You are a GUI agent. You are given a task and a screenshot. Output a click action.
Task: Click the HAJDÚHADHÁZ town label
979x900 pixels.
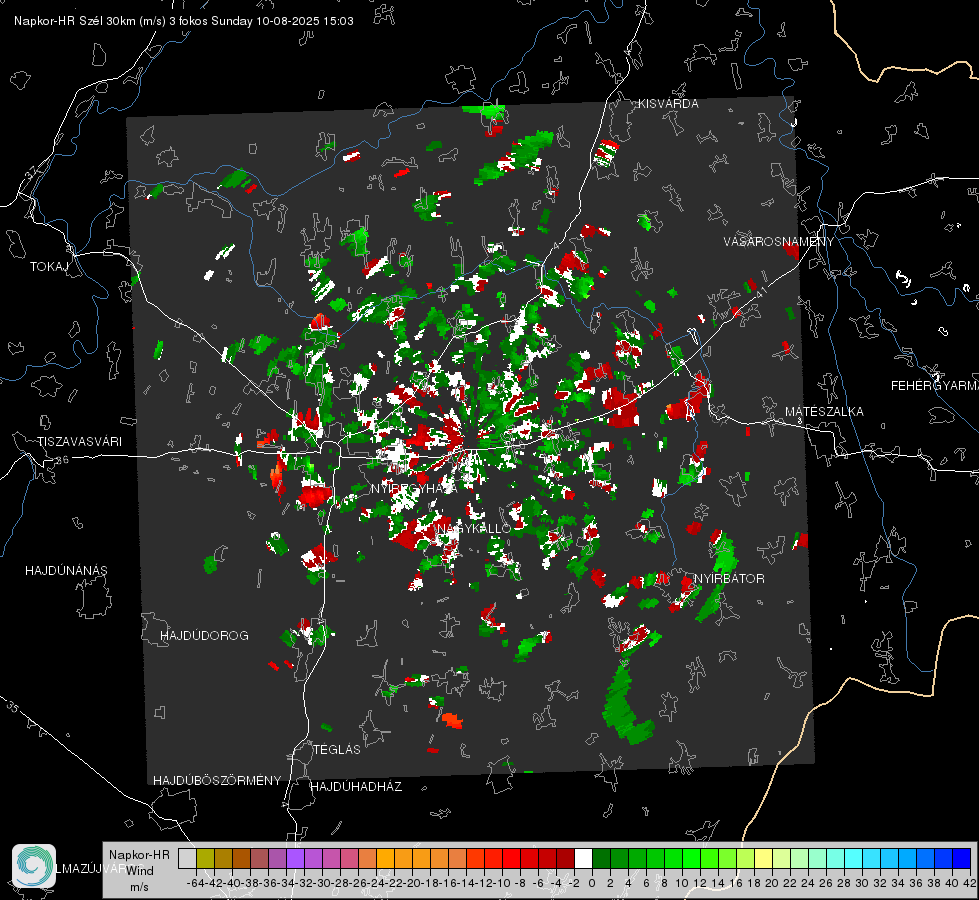pos(356,786)
